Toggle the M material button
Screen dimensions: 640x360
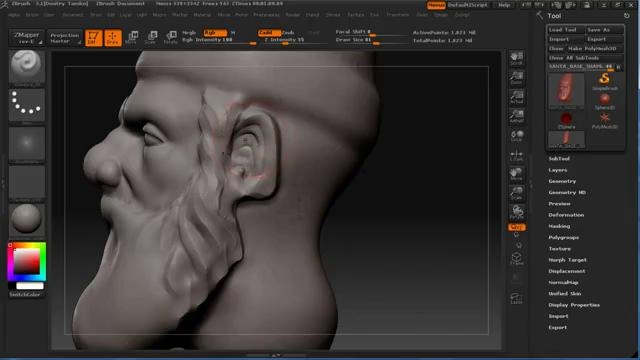tap(233, 32)
